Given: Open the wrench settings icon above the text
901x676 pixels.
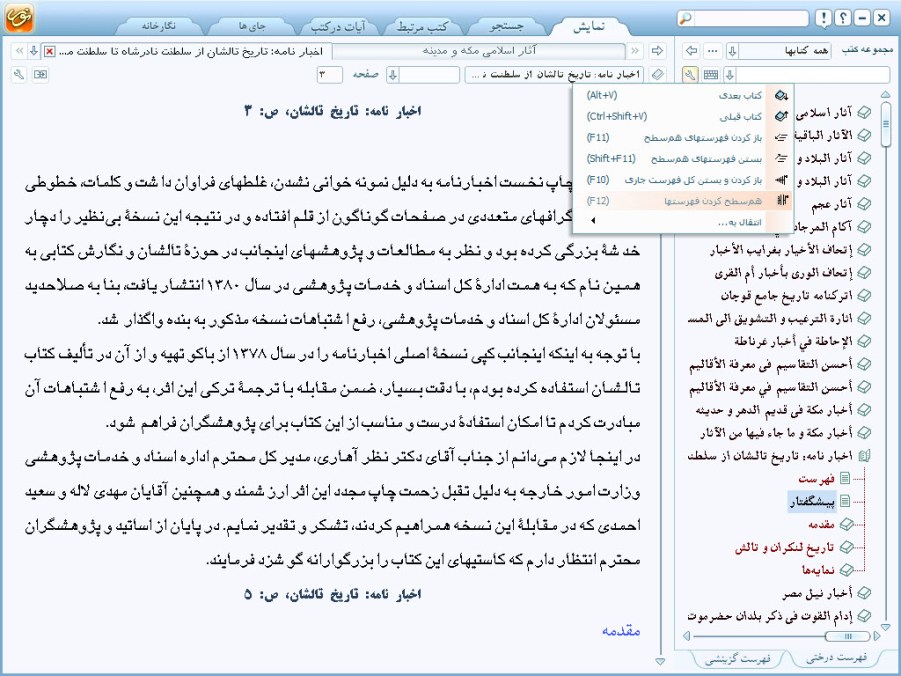Looking at the screenshot, I should (20, 75).
